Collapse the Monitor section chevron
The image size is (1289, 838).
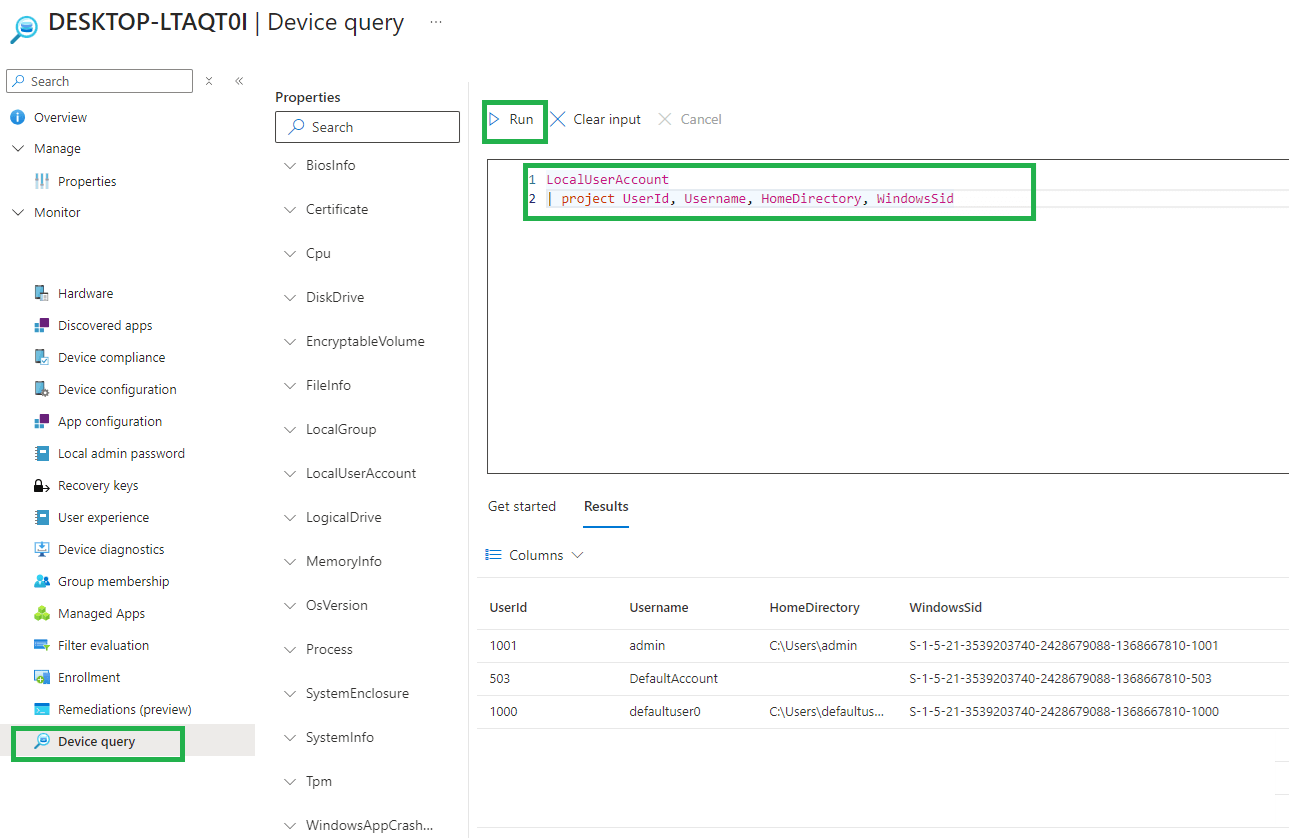point(17,212)
